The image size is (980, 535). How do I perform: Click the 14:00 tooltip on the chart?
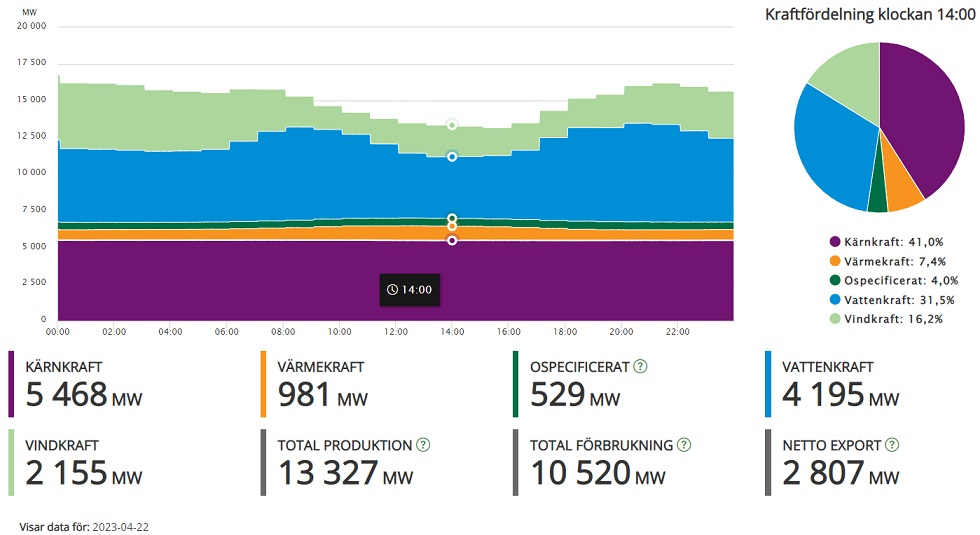pos(410,289)
